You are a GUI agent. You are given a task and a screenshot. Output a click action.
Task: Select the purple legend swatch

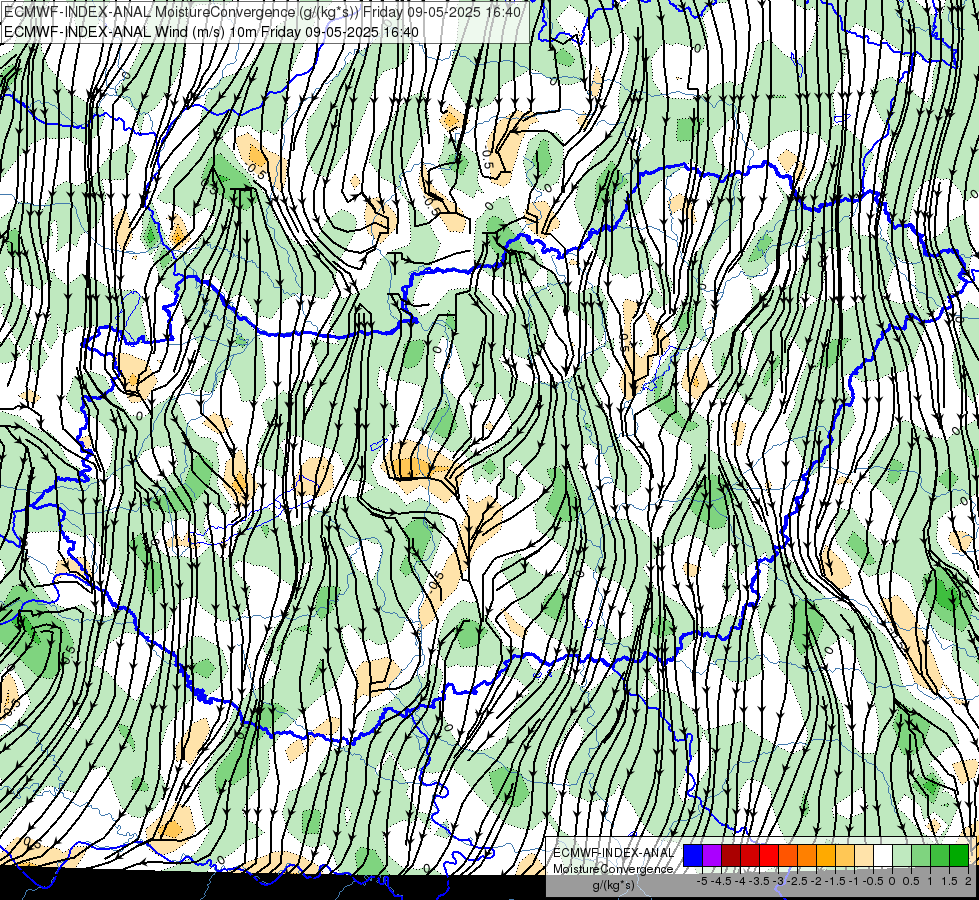tap(712, 856)
